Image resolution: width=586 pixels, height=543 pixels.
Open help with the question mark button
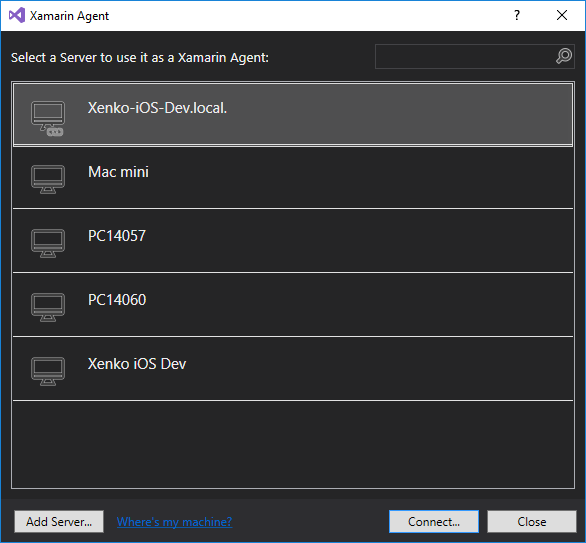click(517, 15)
